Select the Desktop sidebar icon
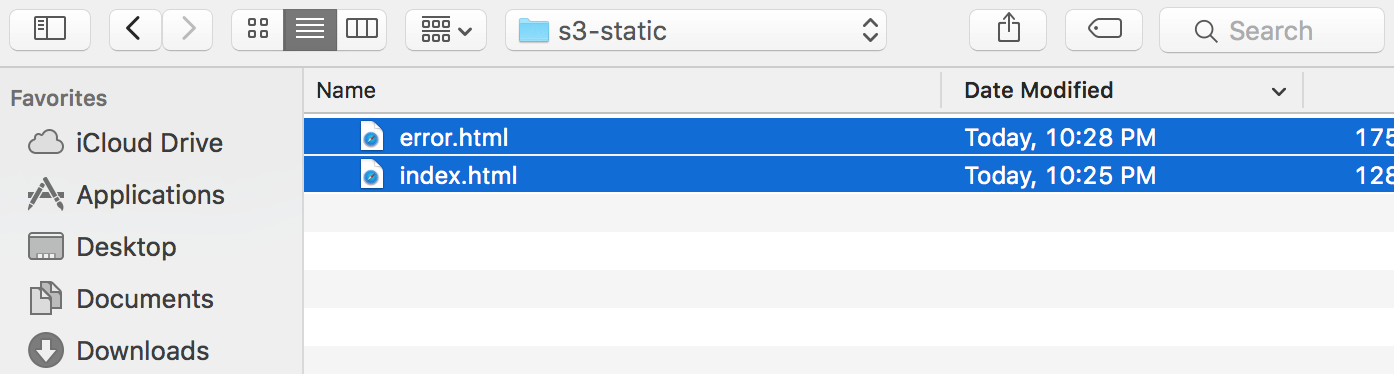 click(x=46, y=247)
